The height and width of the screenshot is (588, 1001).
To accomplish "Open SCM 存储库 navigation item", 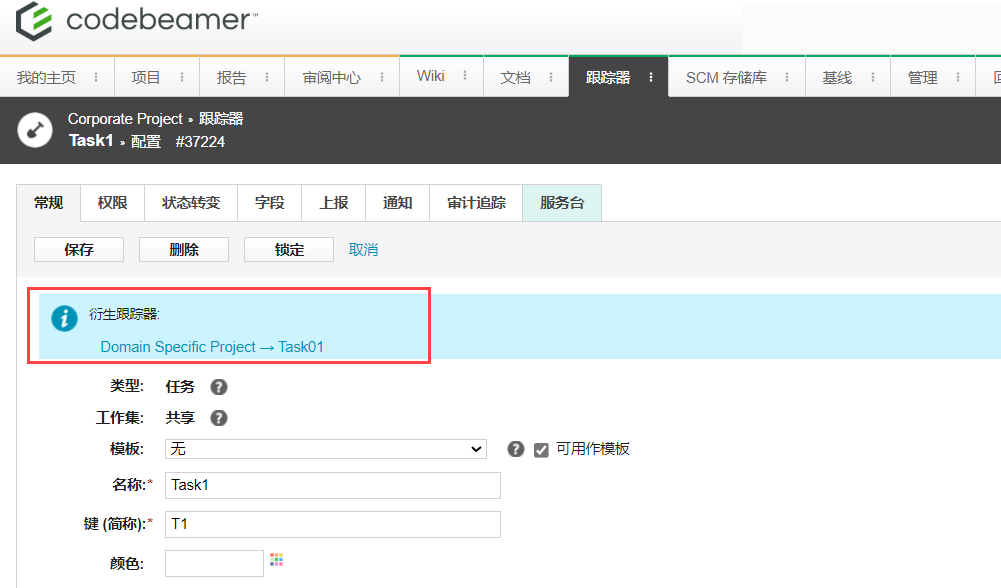I will pos(726,77).
